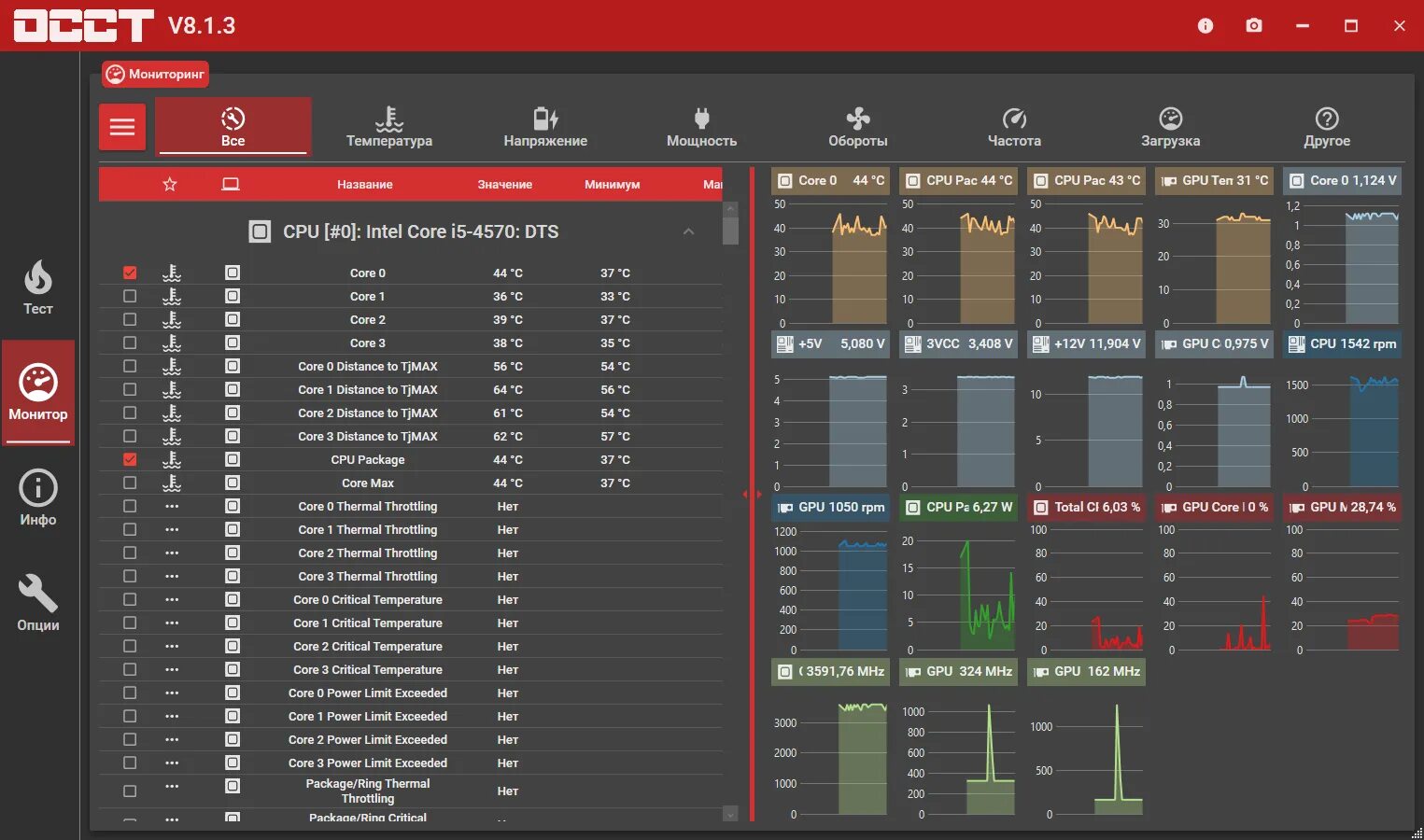Select the Package/Ring Thermal Throttling row
Screen dimensions: 1424x840
(x=411, y=791)
